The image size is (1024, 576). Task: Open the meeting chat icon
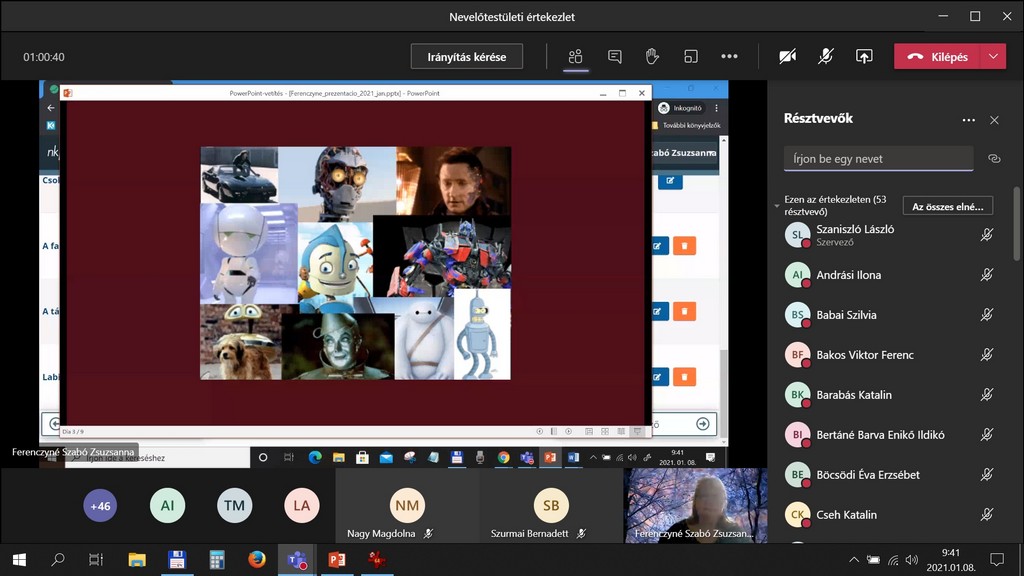[x=615, y=57]
